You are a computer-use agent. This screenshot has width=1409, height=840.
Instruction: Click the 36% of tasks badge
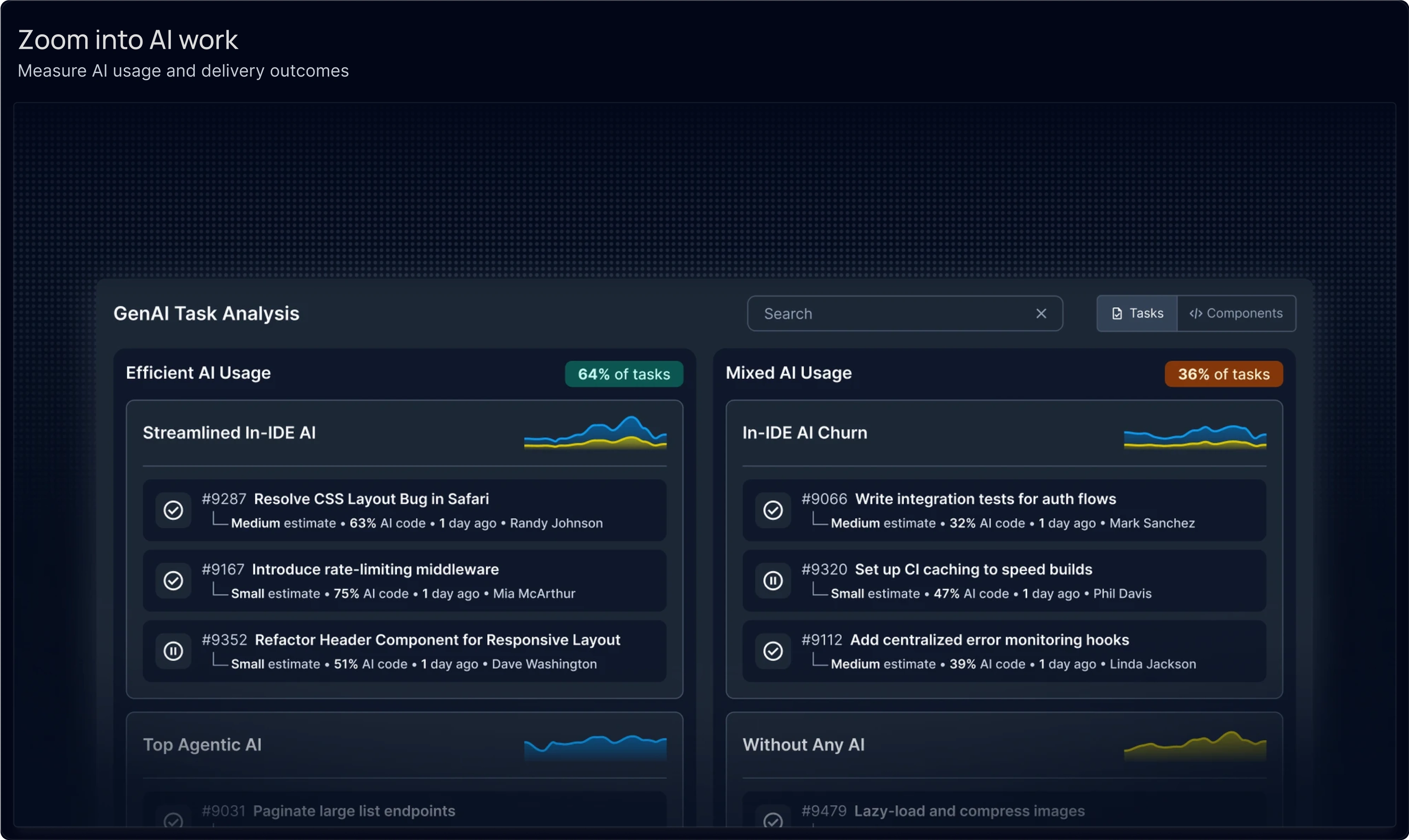pos(1223,374)
